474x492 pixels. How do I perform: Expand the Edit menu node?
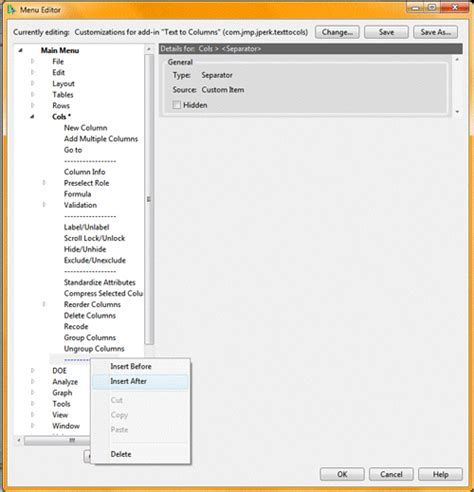pos(32,72)
